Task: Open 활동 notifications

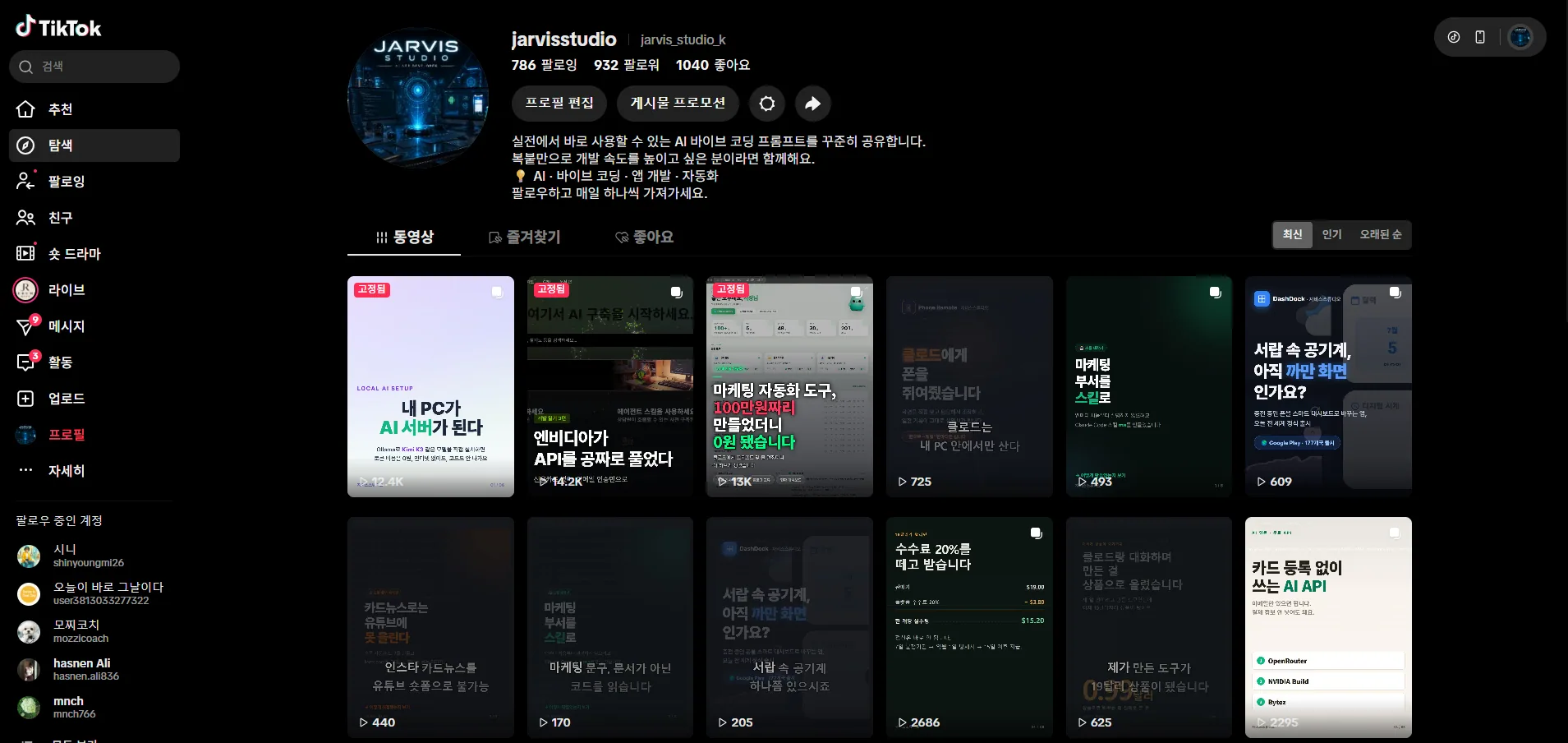Action: (x=94, y=362)
